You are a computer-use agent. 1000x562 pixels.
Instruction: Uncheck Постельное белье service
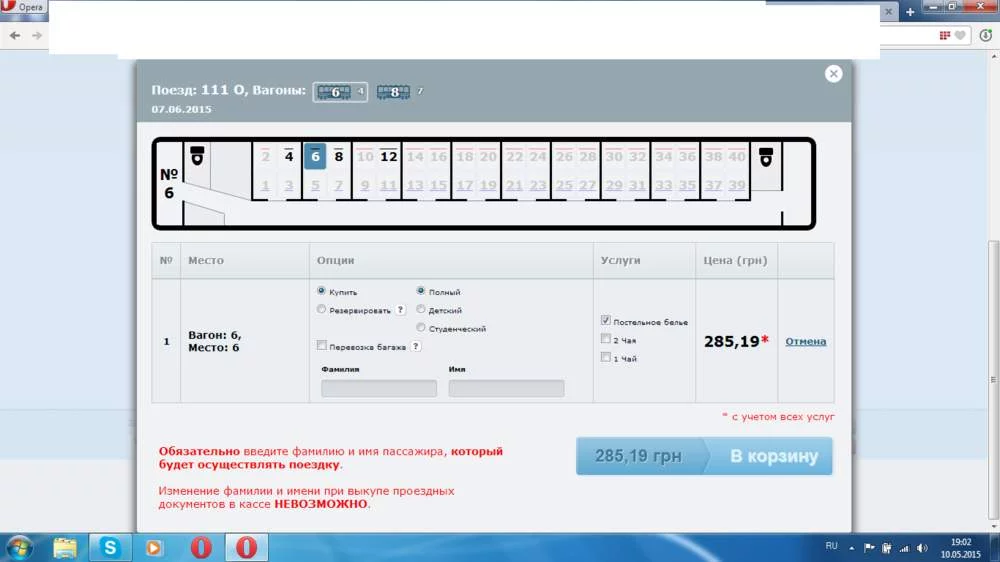[605, 321]
